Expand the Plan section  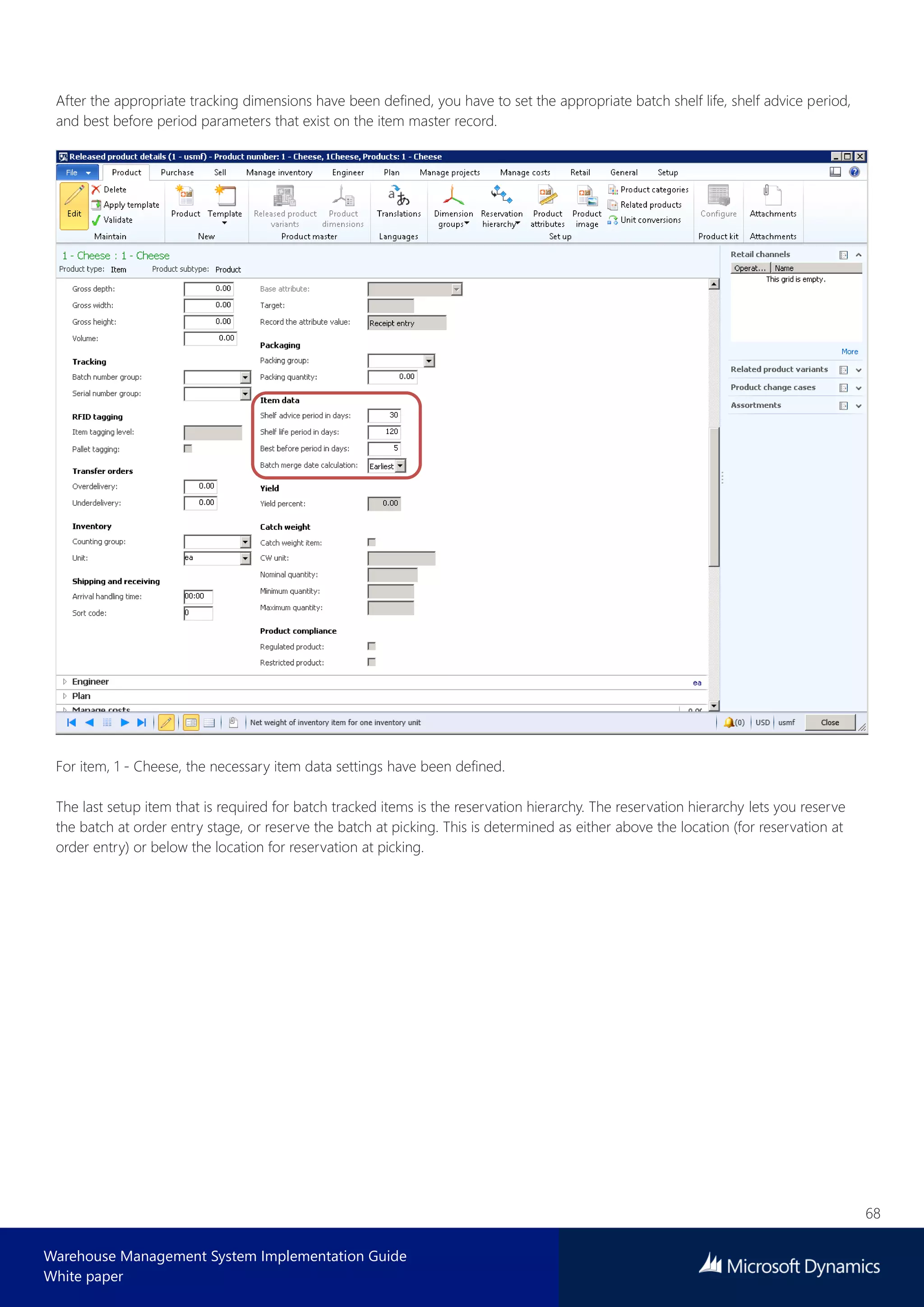pyautogui.click(x=65, y=695)
